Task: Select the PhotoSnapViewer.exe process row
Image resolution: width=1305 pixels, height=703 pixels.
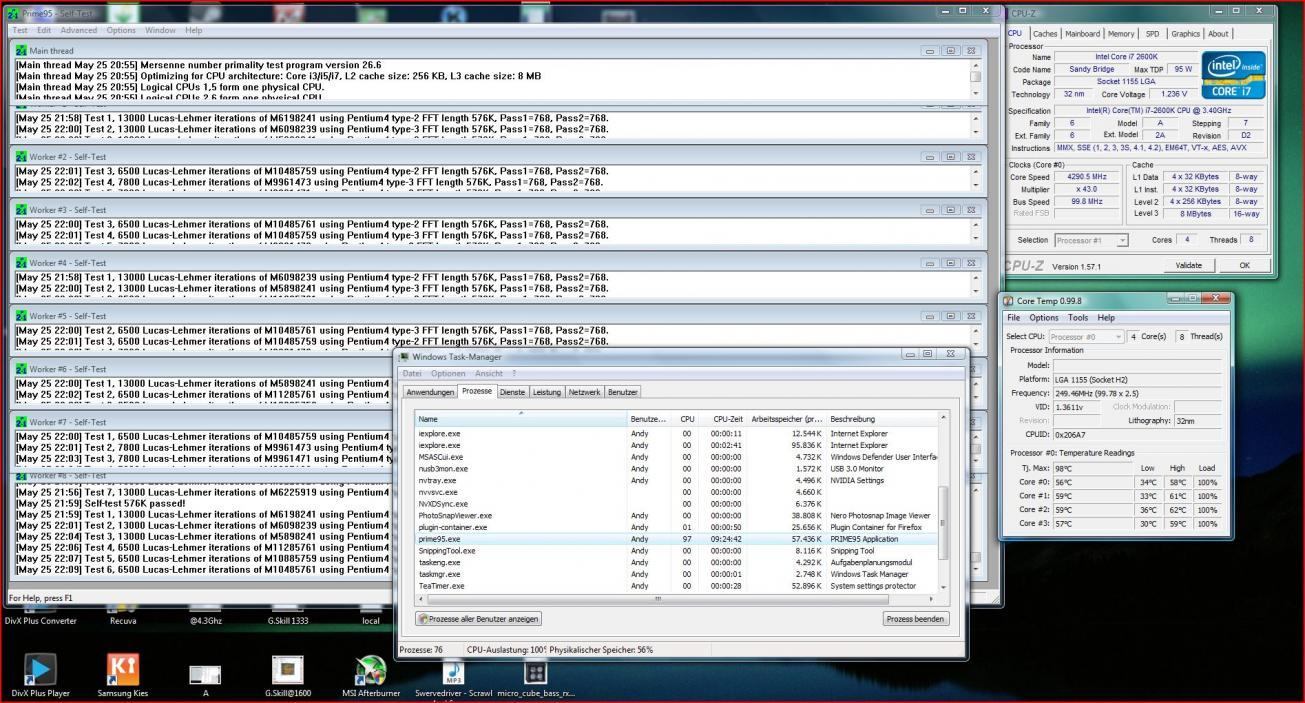Action: pos(676,516)
